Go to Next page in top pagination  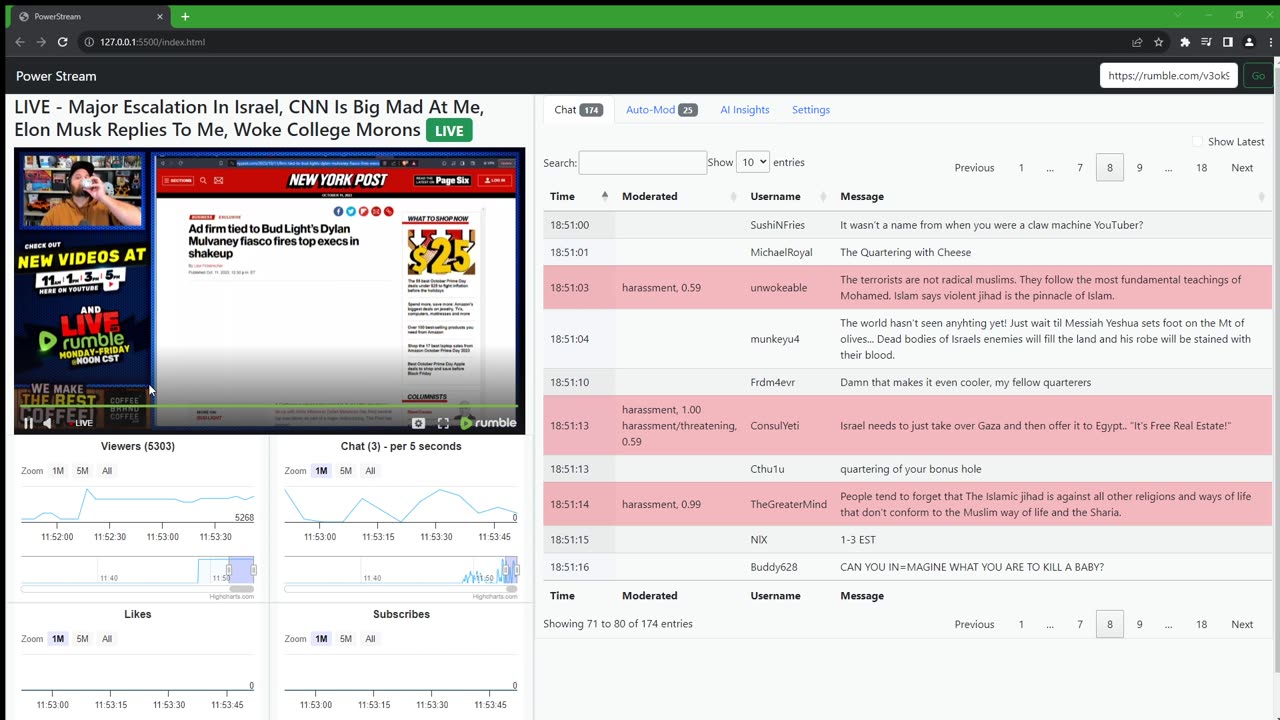1242,168
